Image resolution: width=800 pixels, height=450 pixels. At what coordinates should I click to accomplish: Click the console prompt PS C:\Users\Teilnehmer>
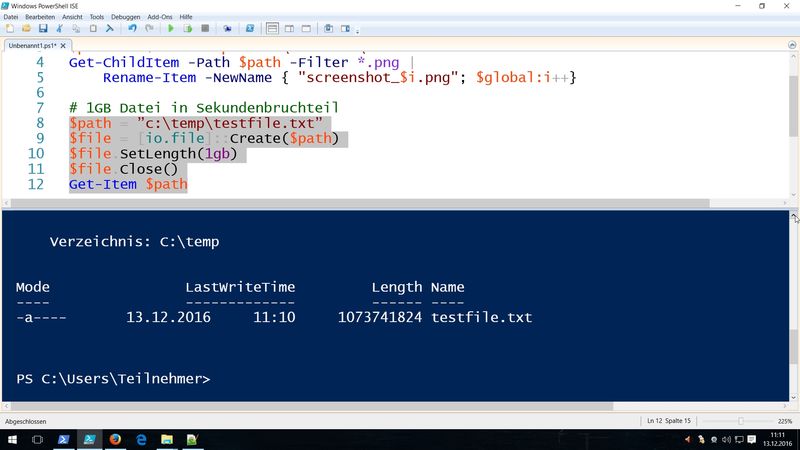113,379
